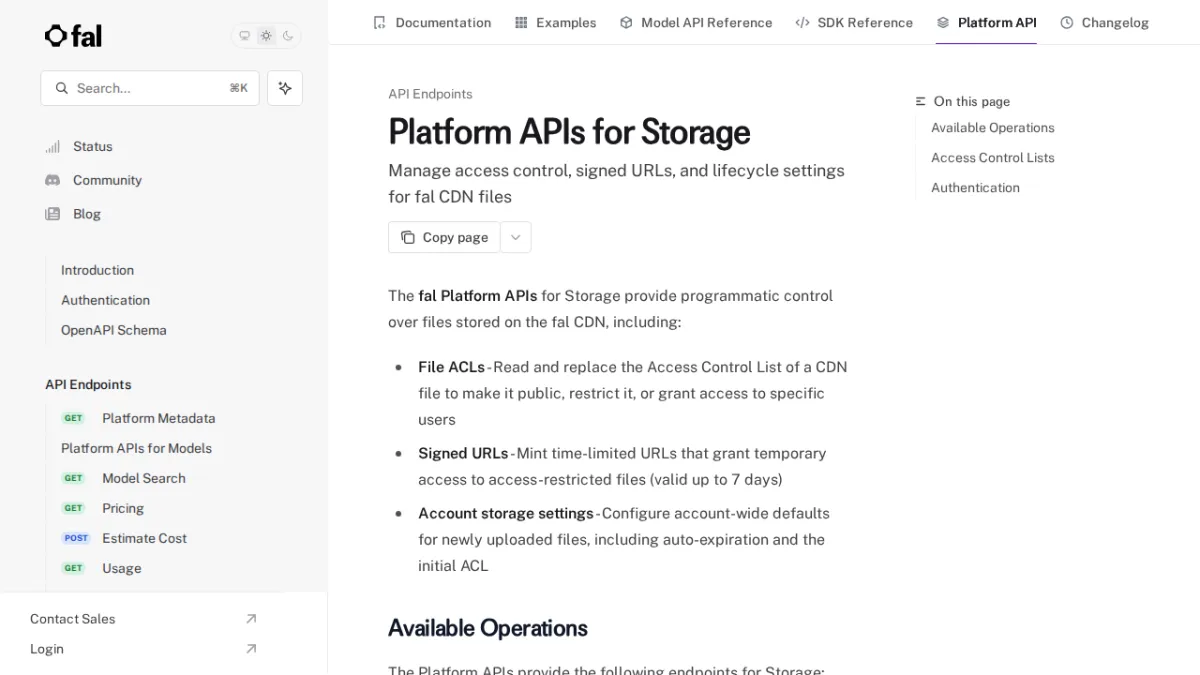
Task: Open the Pricing endpoint
Action: pyautogui.click(x=123, y=508)
